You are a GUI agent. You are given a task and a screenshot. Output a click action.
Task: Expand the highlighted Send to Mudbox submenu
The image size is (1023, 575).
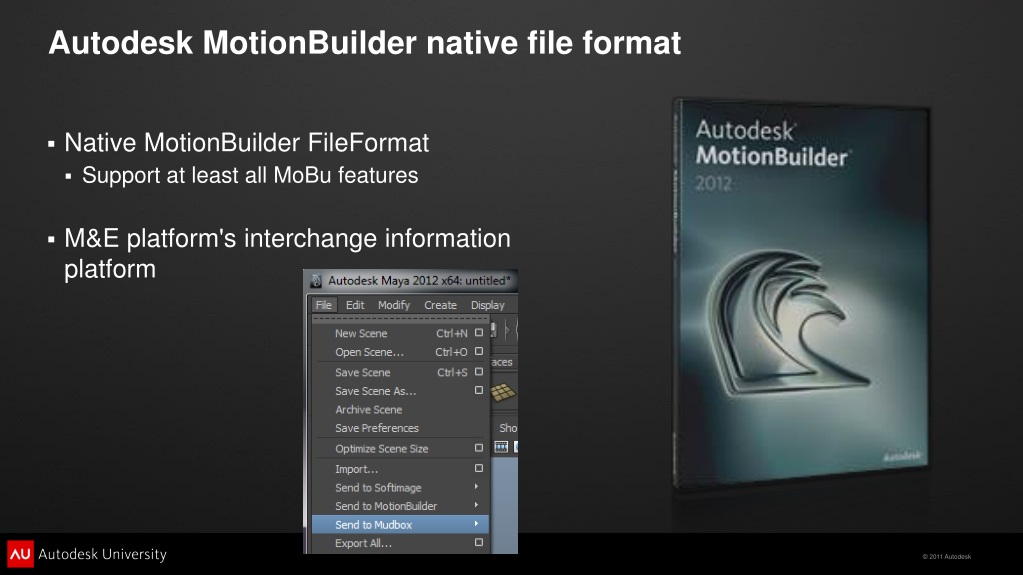click(x=401, y=525)
